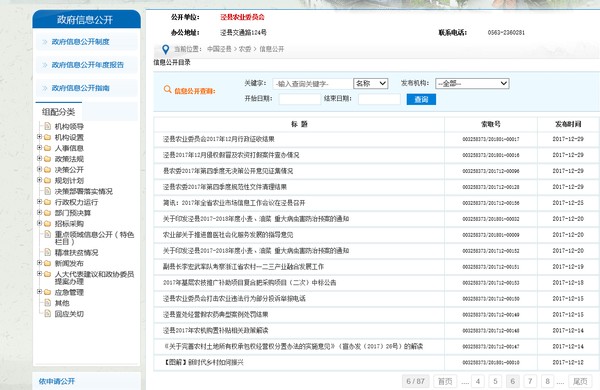Click the blue 查询 button

point(421,100)
